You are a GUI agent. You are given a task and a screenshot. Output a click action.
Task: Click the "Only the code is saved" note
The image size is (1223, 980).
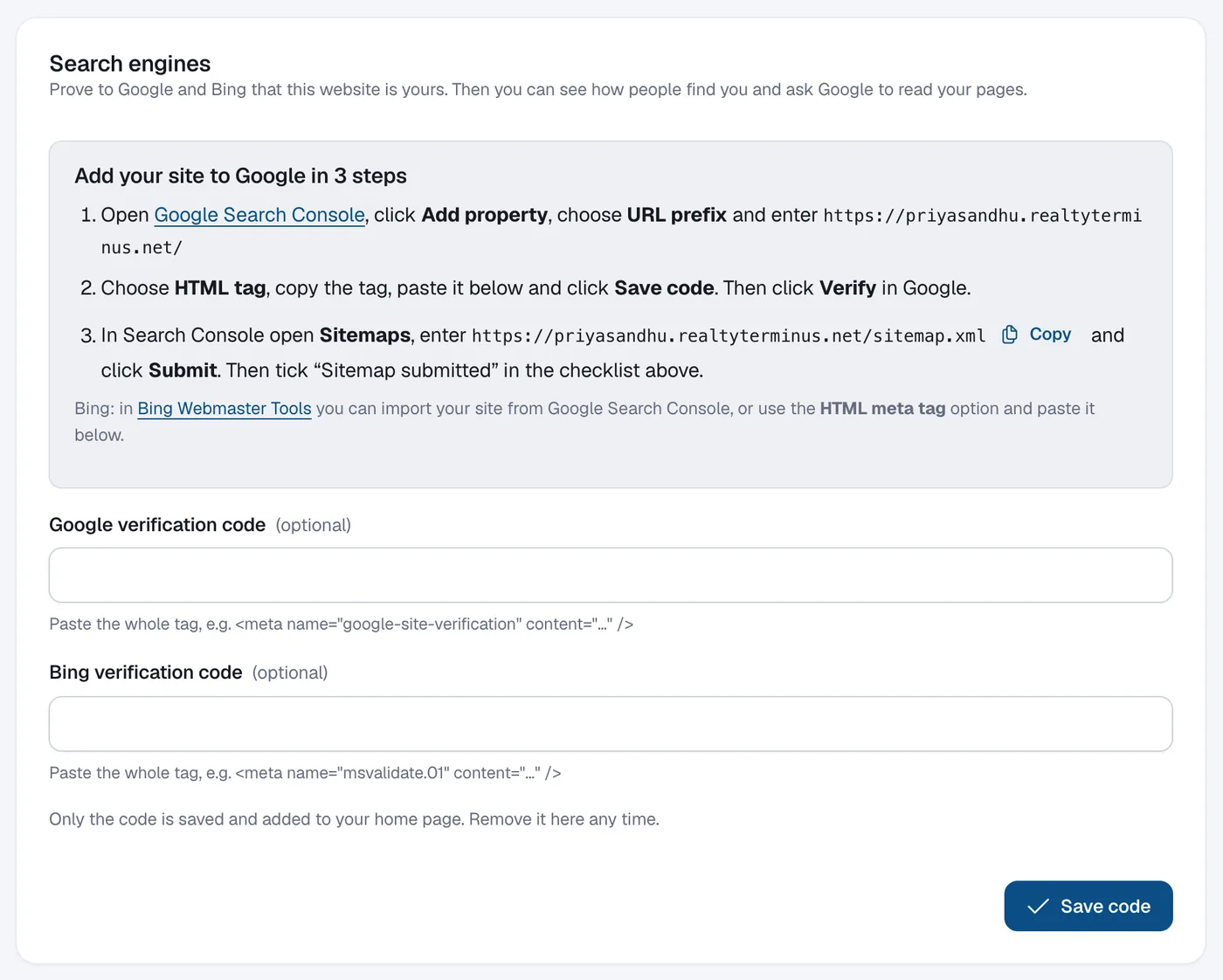point(355,819)
